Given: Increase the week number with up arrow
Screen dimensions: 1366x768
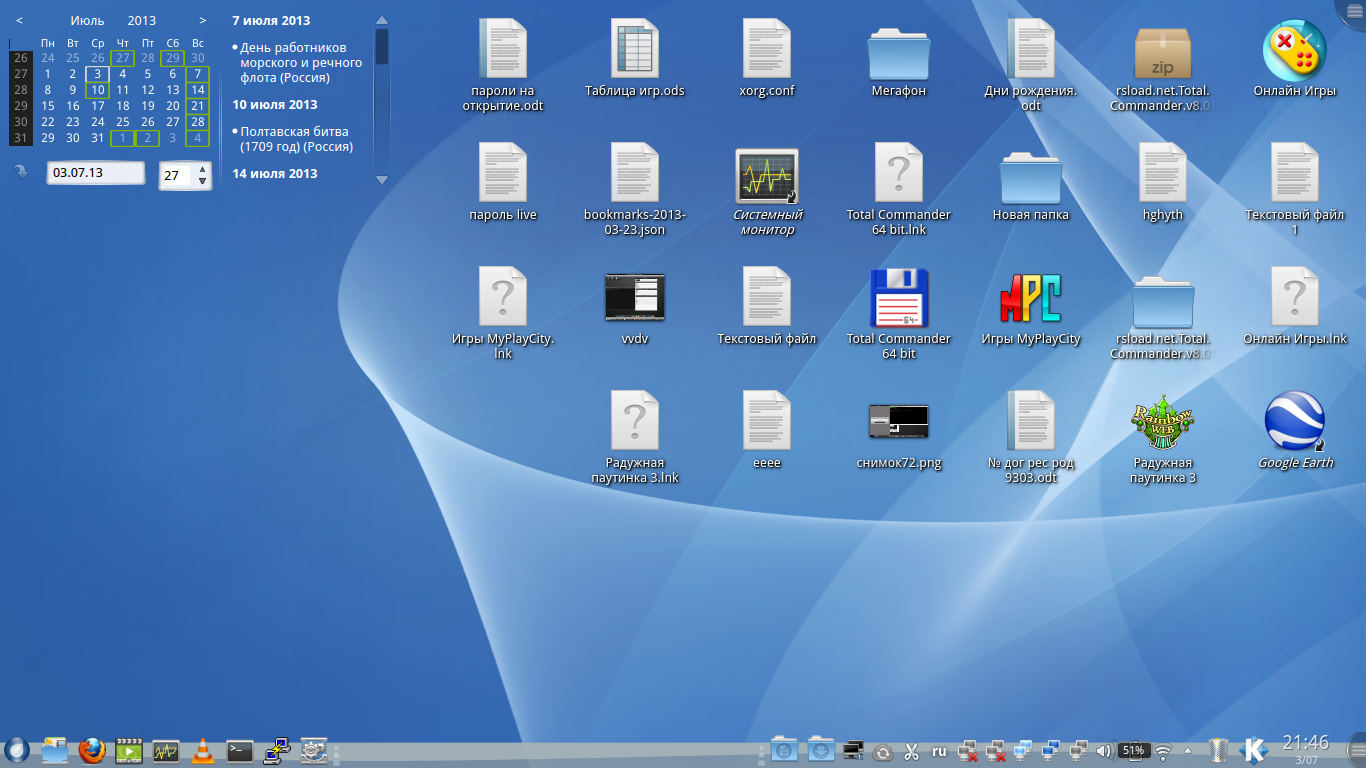Looking at the screenshot, I should [203, 169].
